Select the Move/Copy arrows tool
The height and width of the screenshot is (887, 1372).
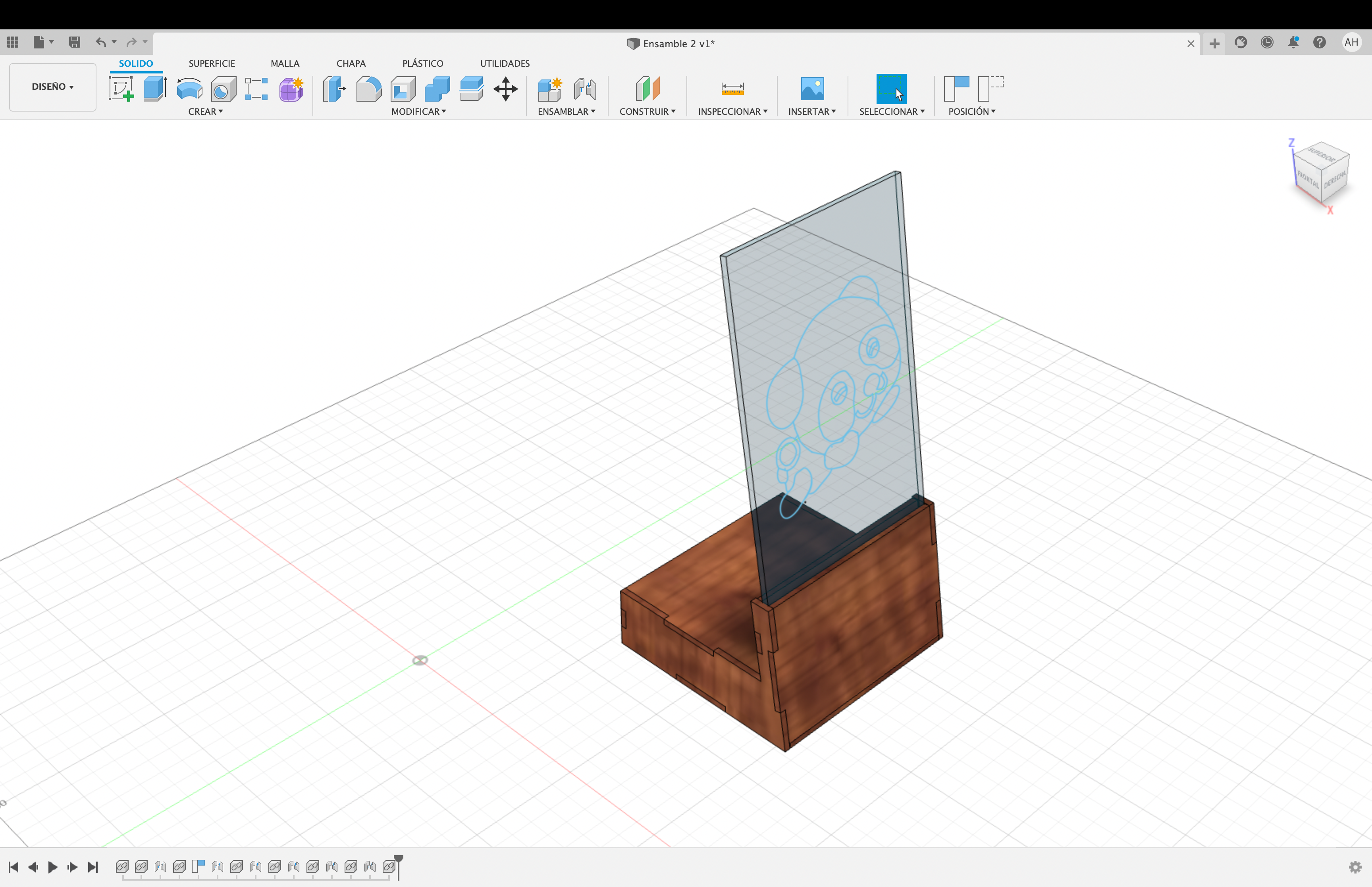505,89
